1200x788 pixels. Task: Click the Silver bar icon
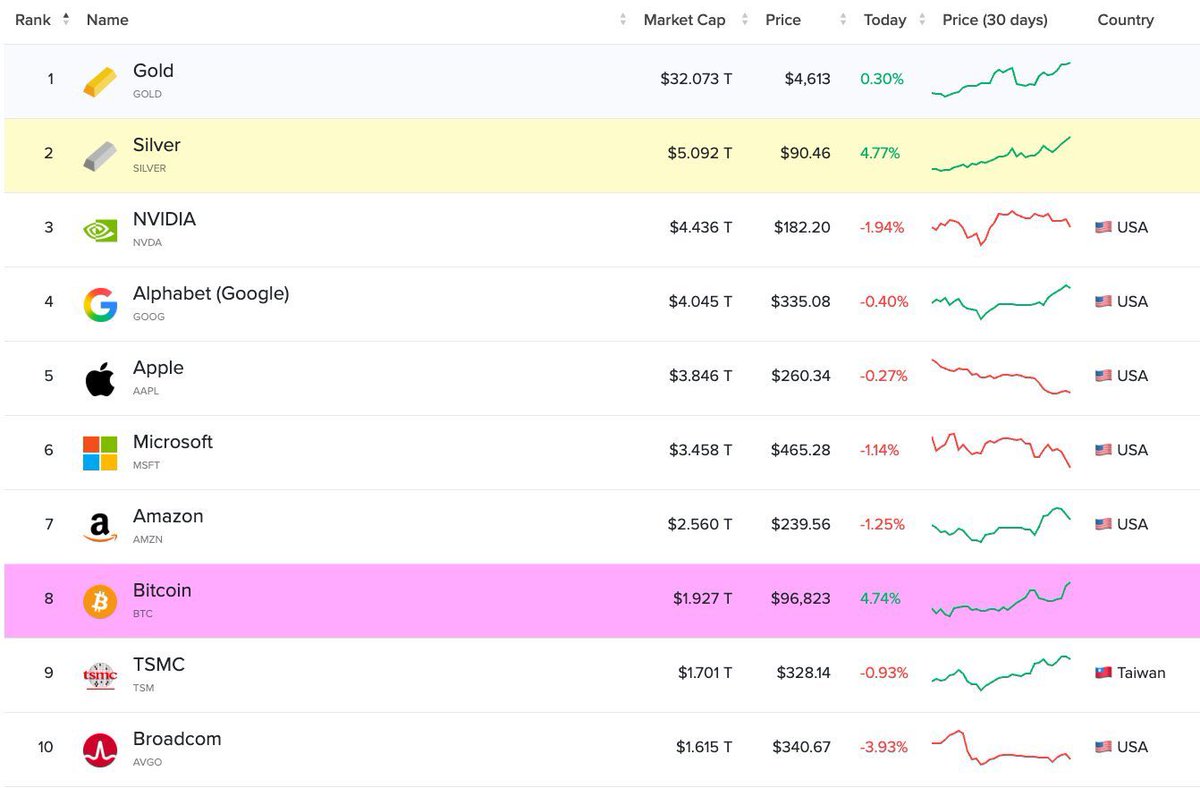pos(100,155)
